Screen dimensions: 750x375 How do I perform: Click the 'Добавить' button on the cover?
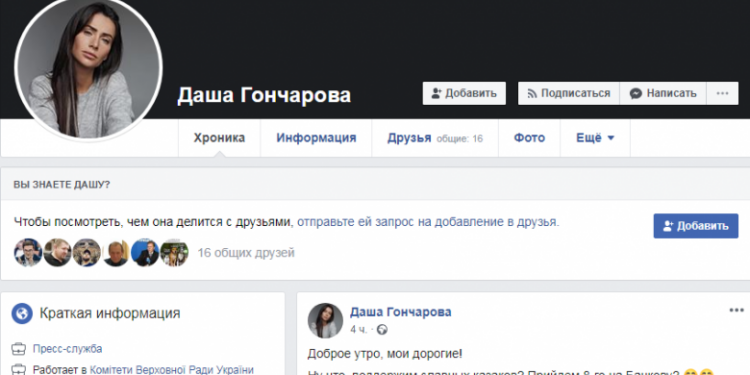(464, 93)
